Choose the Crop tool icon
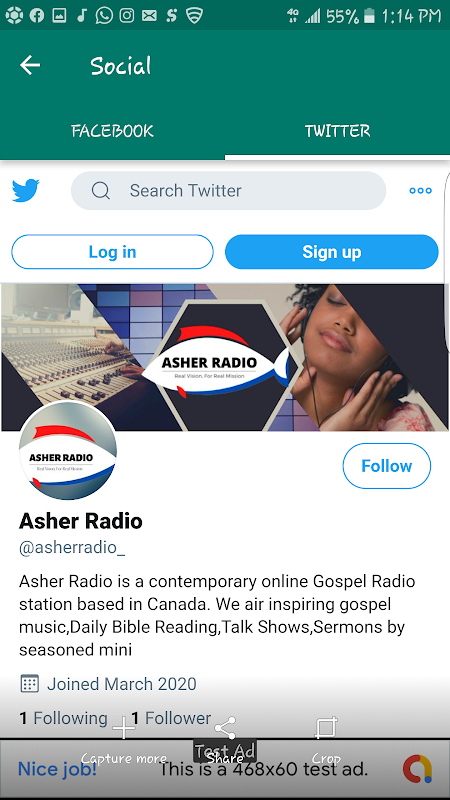Screen dimensions: 450x800 pyautogui.click(x=326, y=728)
